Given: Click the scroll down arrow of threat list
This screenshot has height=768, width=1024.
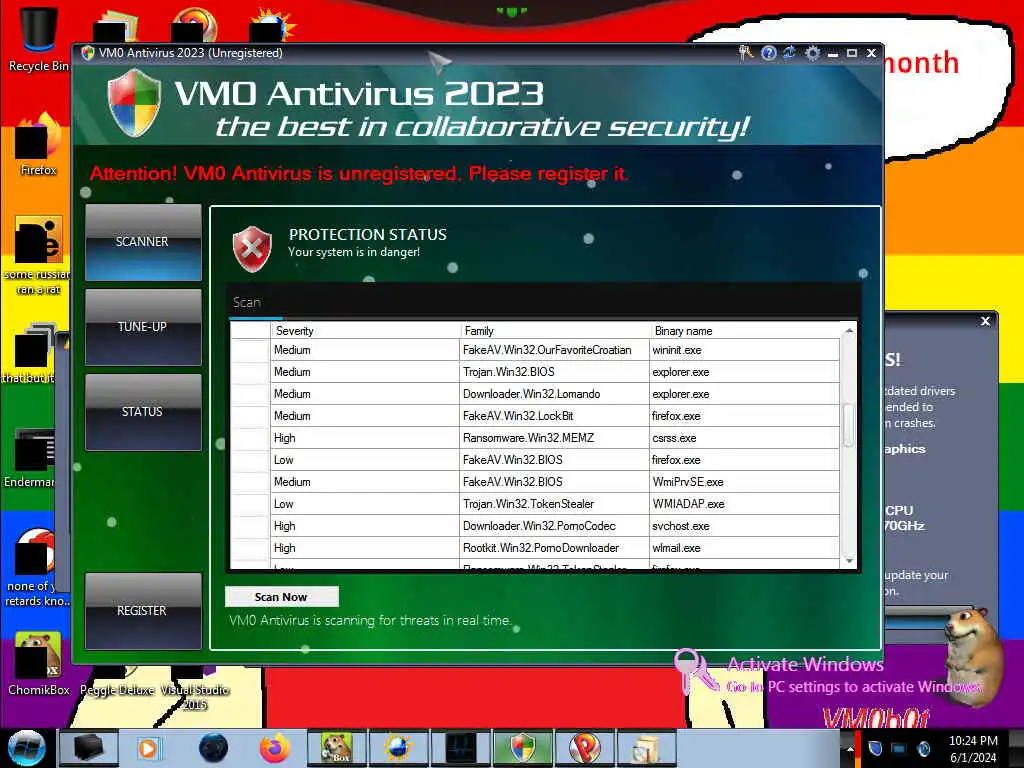Looking at the screenshot, I should click(x=848, y=560).
